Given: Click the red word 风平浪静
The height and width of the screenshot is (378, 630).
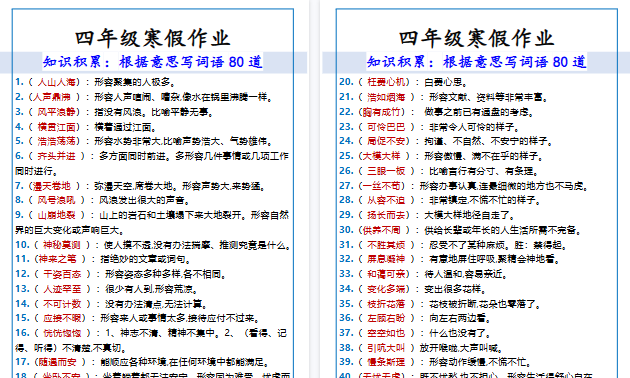Looking at the screenshot, I should (x=56, y=112).
